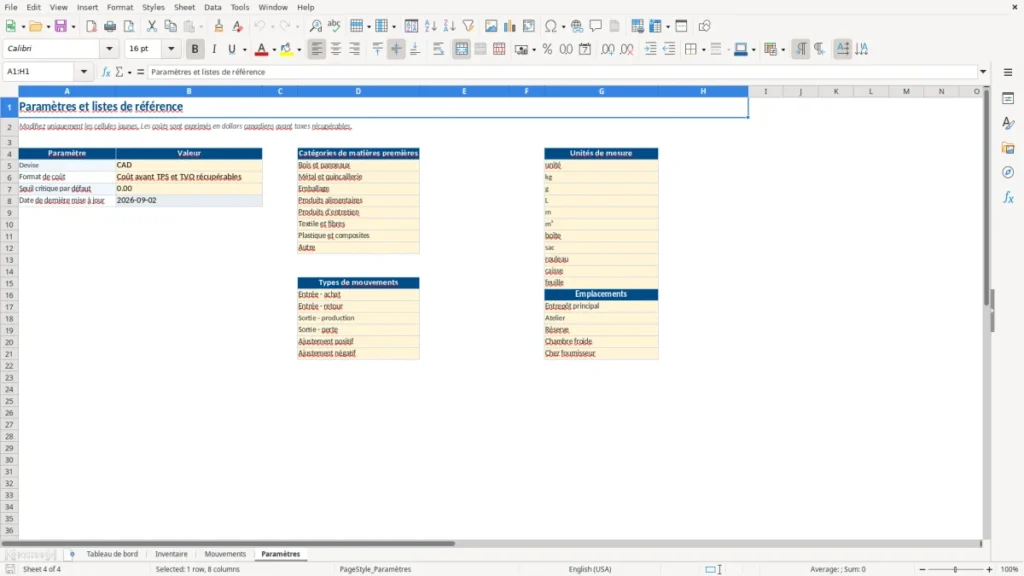The image size is (1024, 576).
Task: Open the Borders dropdown arrow
Action: (x=703, y=49)
